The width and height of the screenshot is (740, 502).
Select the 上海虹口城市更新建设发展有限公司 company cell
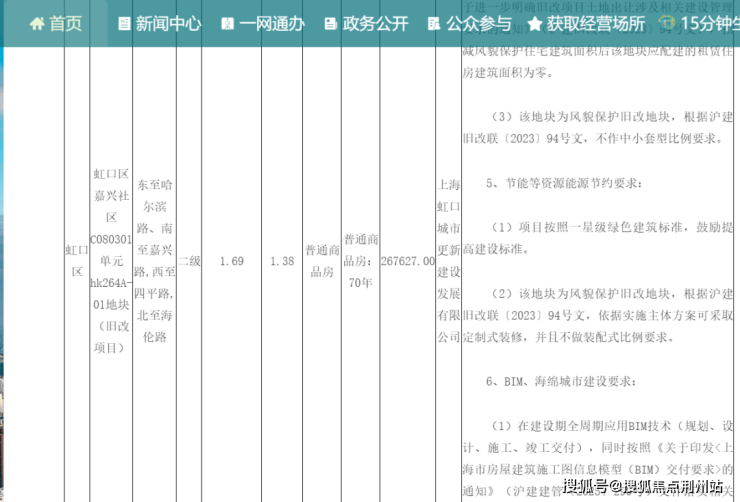pyautogui.click(x=448, y=261)
